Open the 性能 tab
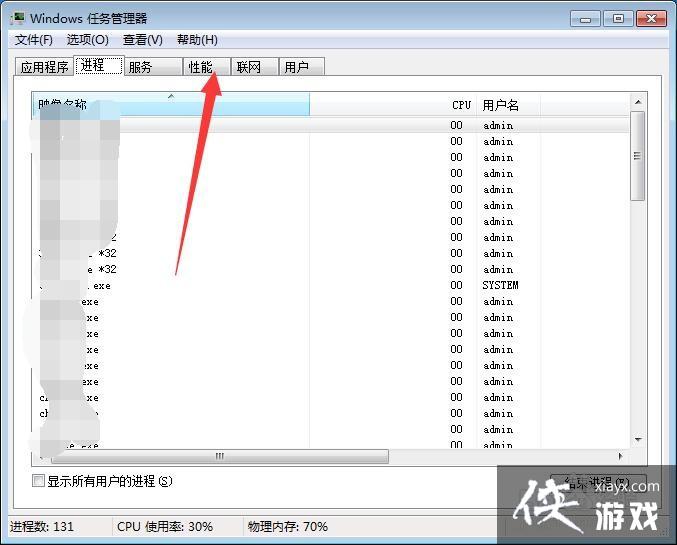Viewport: 677px width, 545px height. tap(206, 67)
